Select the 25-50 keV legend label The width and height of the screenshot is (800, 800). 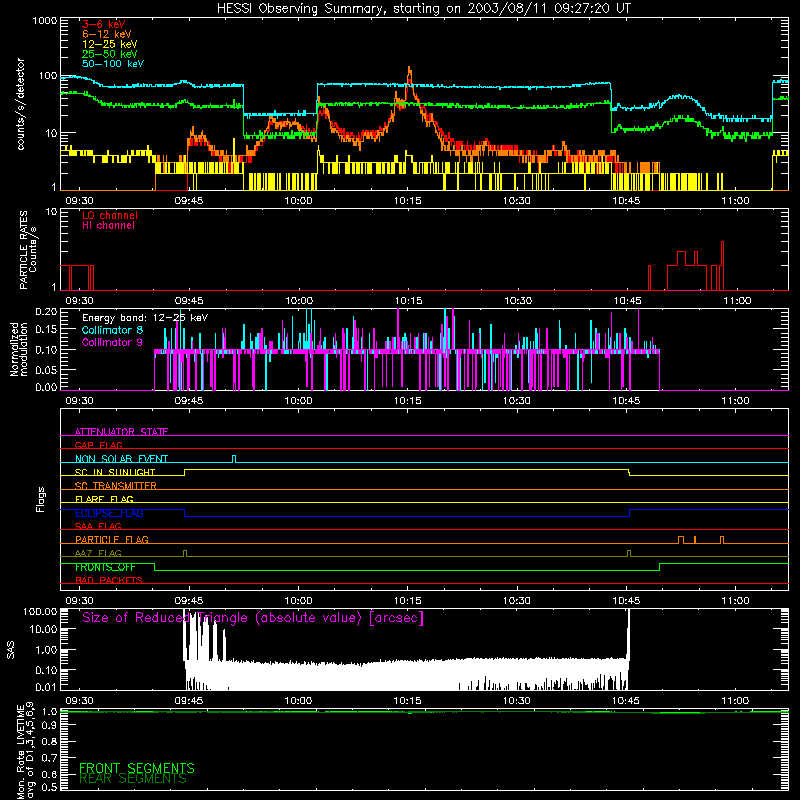point(110,54)
